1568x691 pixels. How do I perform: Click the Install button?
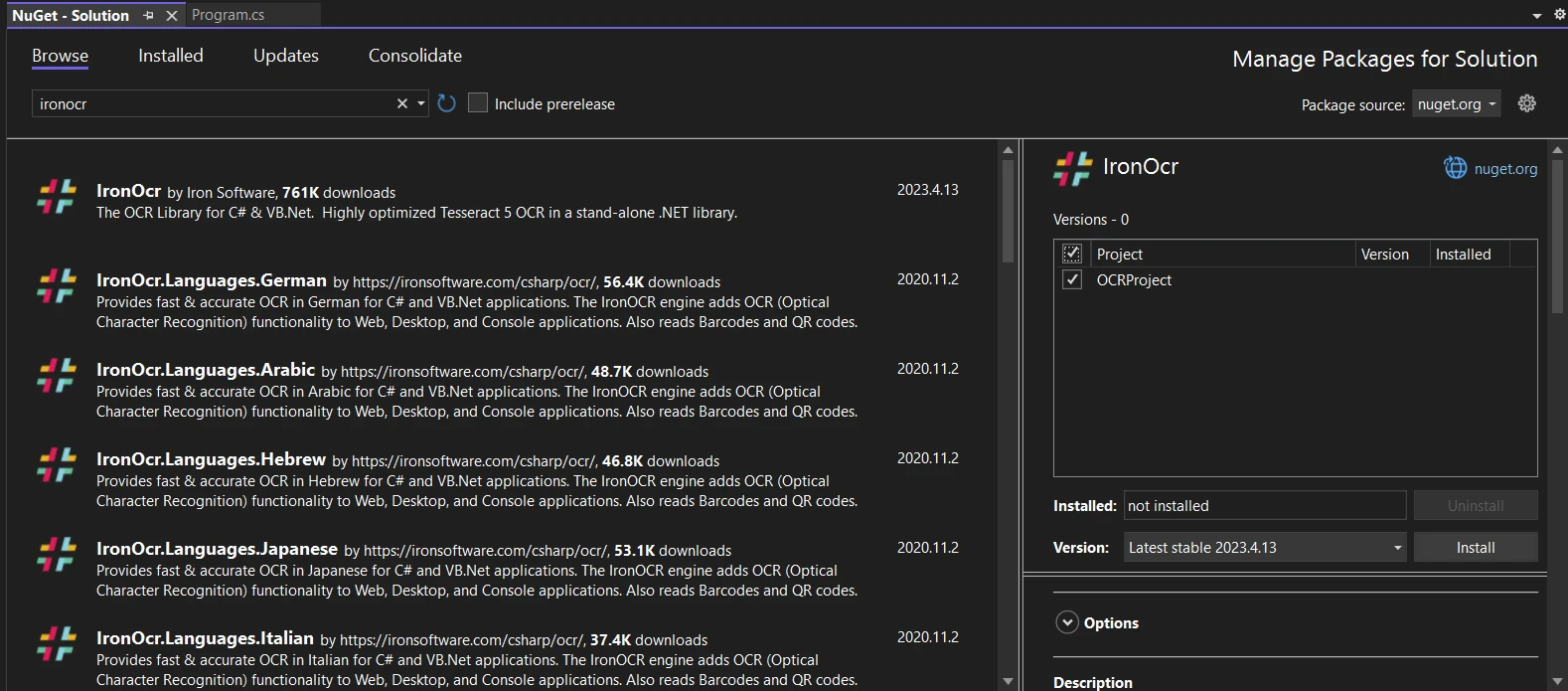point(1475,548)
